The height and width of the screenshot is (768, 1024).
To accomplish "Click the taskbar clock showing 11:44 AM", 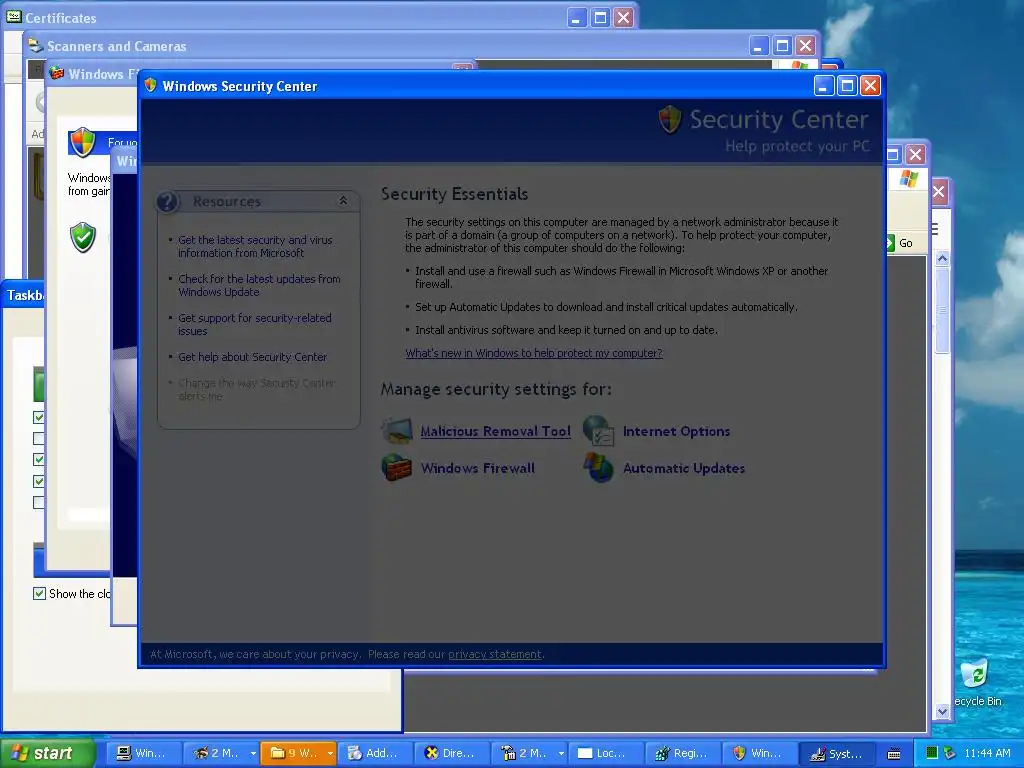I will tap(987, 753).
